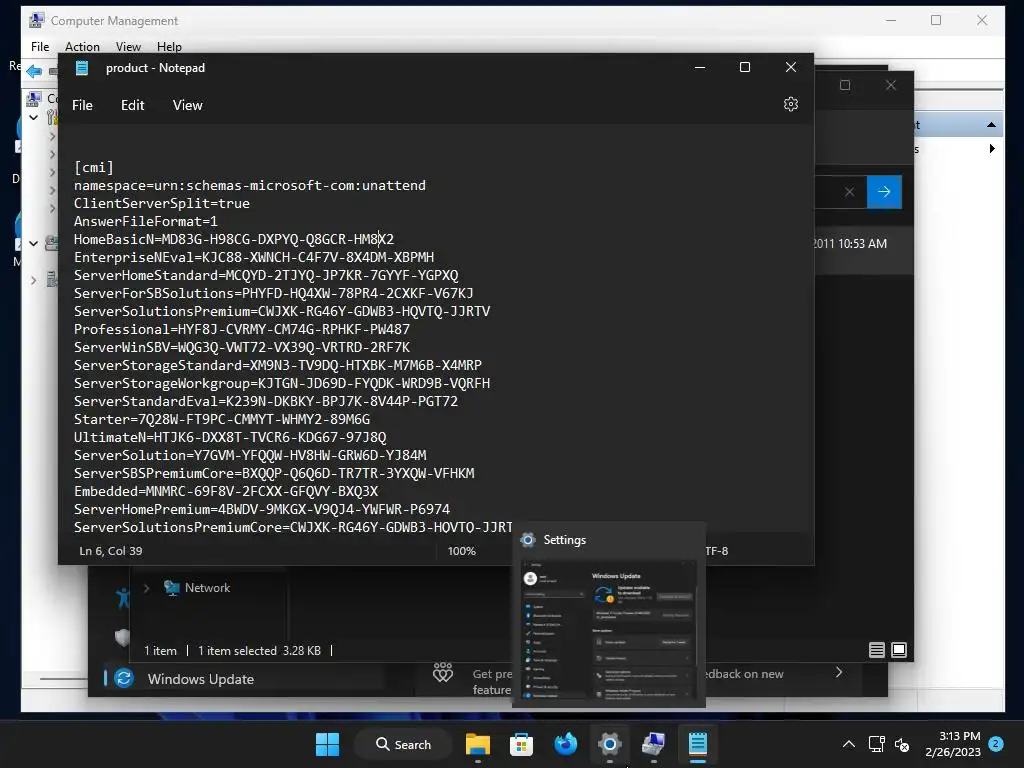Click Windows Start button on taskbar
This screenshot has width=1024, height=768.
click(x=327, y=744)
